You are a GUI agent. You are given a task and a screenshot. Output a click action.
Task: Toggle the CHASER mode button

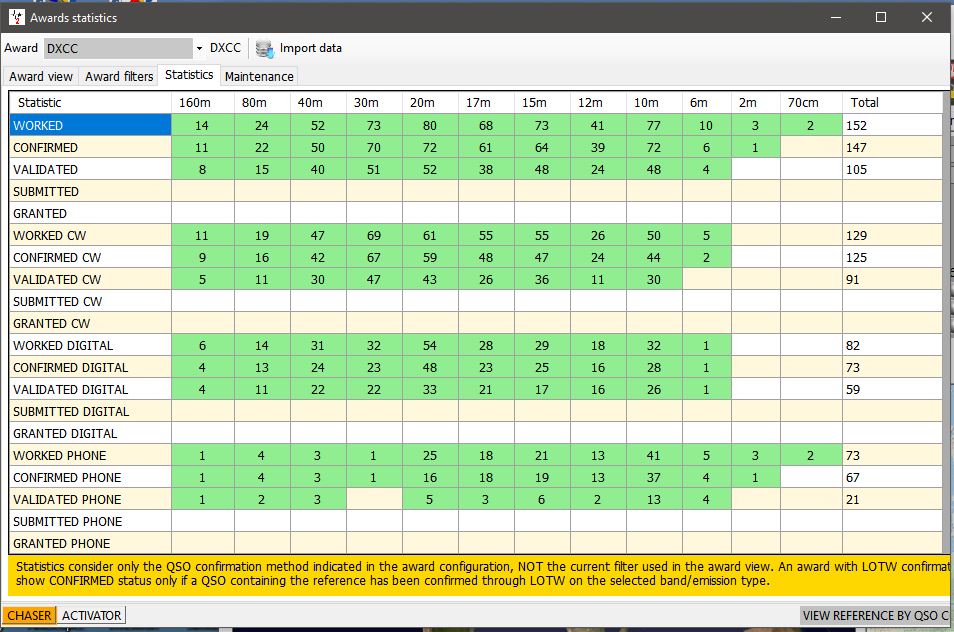[x=29, y=616]
